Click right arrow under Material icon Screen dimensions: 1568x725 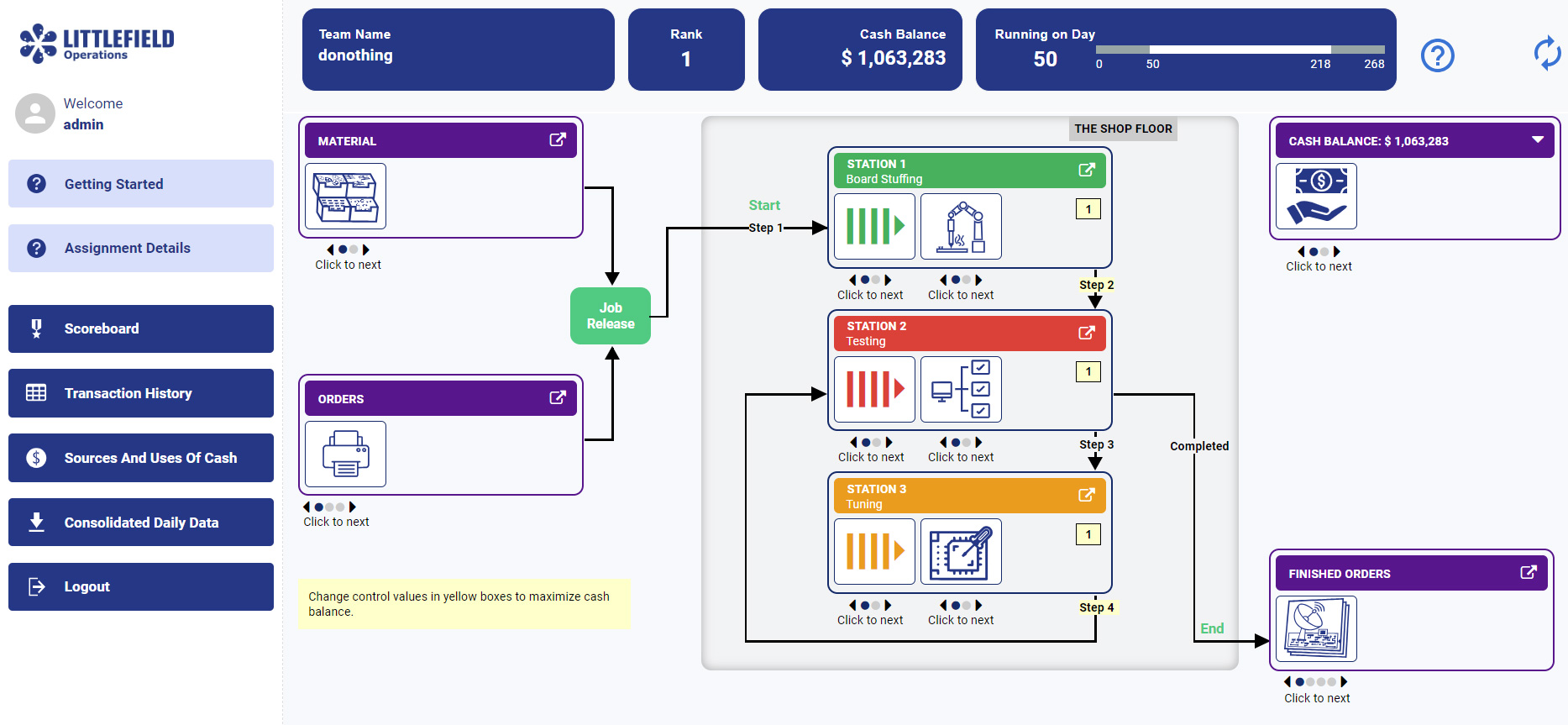tap(366, 250)
